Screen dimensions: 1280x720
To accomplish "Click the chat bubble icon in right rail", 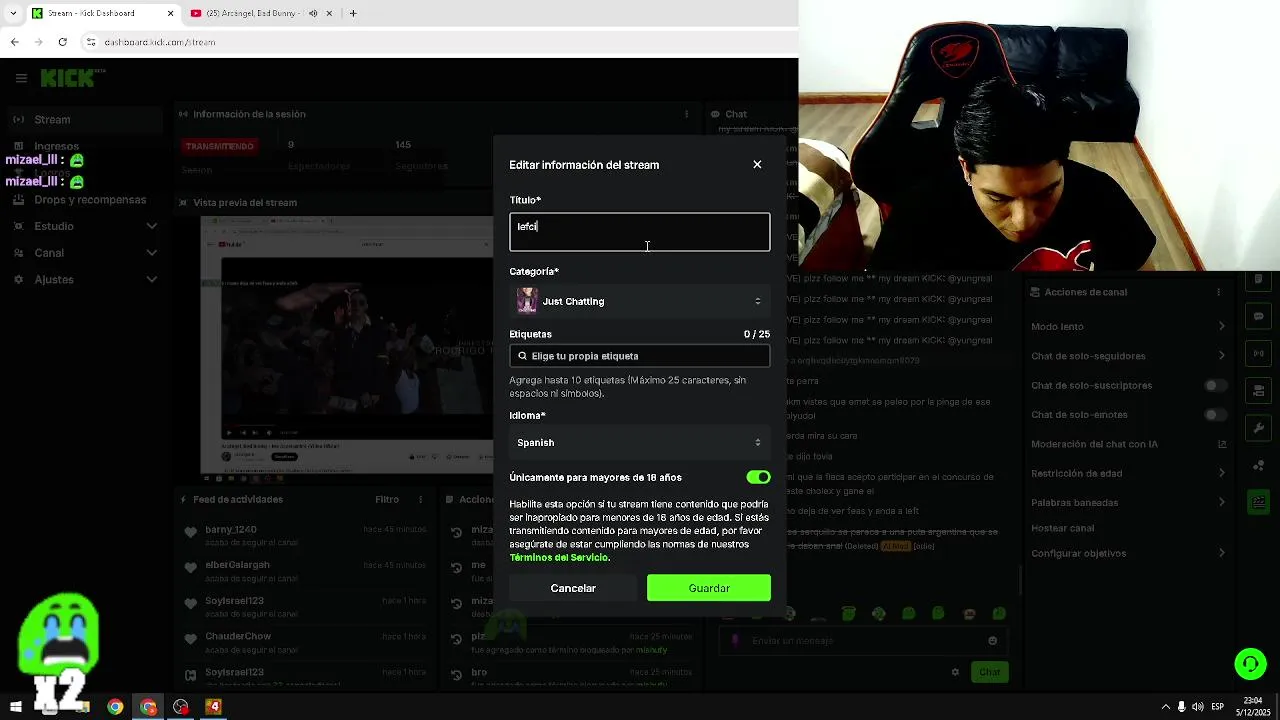I will pyautogui.click(x=1259, y=316).
